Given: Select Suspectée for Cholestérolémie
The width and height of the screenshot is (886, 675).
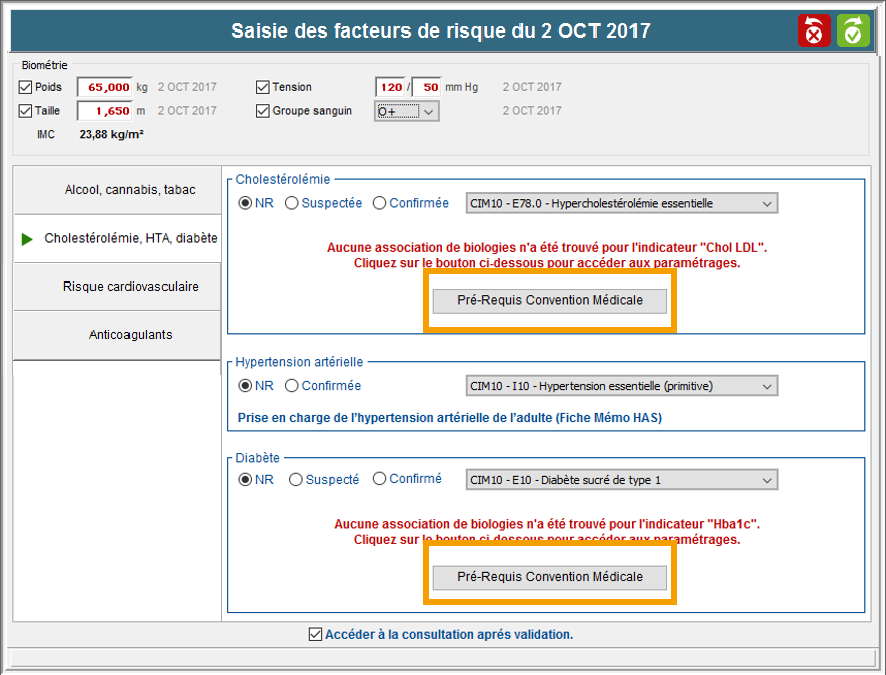Looking at the screenshot, I should coord(292,203).
